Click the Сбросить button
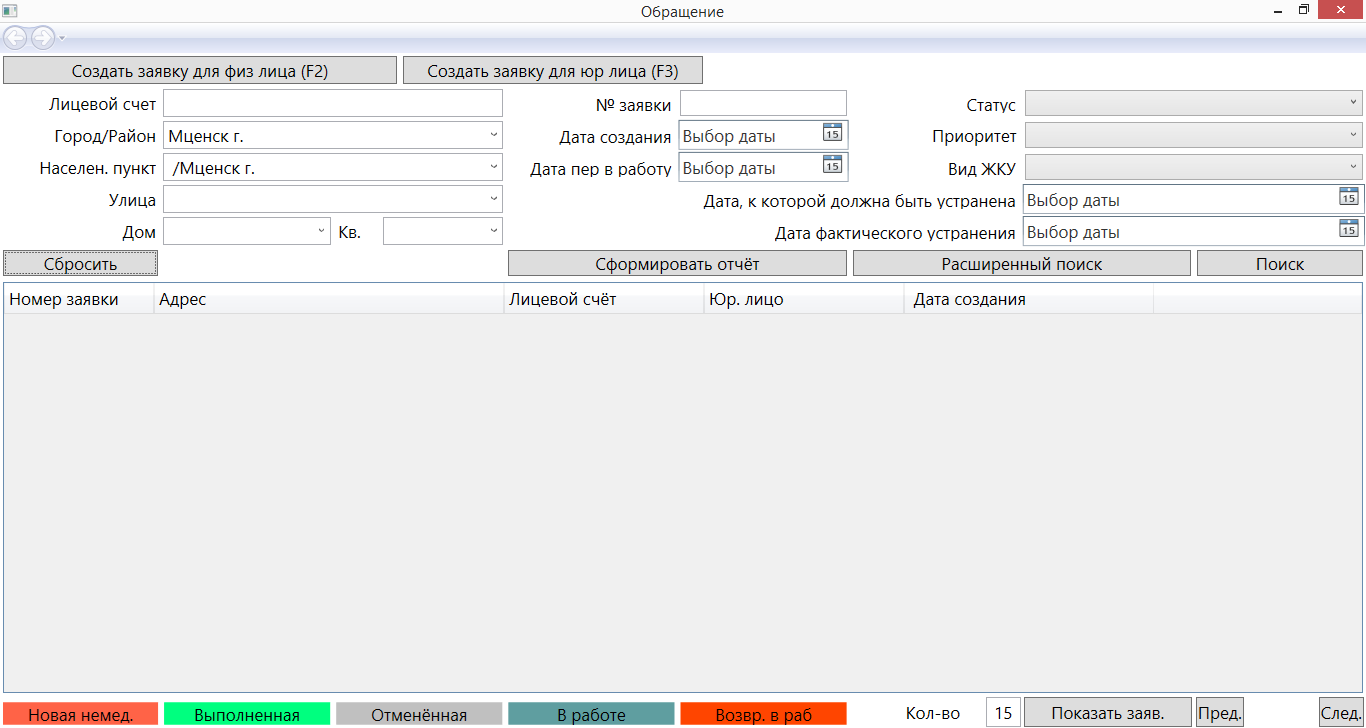Image resolution: width=1366 pixels, height=728 pixels. 81,264
